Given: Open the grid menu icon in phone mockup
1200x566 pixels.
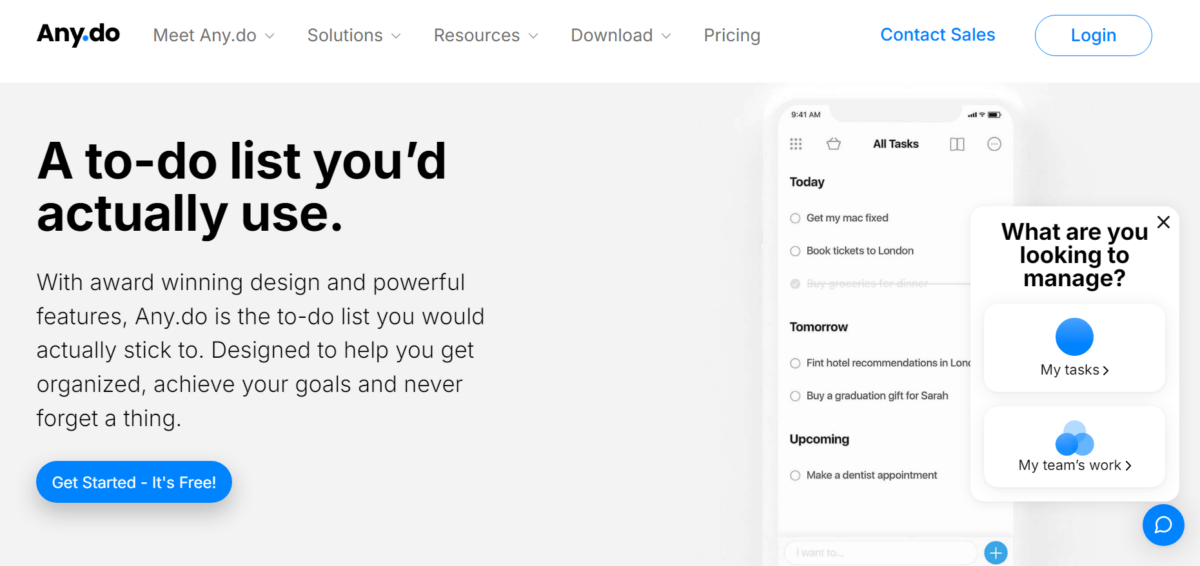Looking at the screenshot, I should (x=796, y=144).
